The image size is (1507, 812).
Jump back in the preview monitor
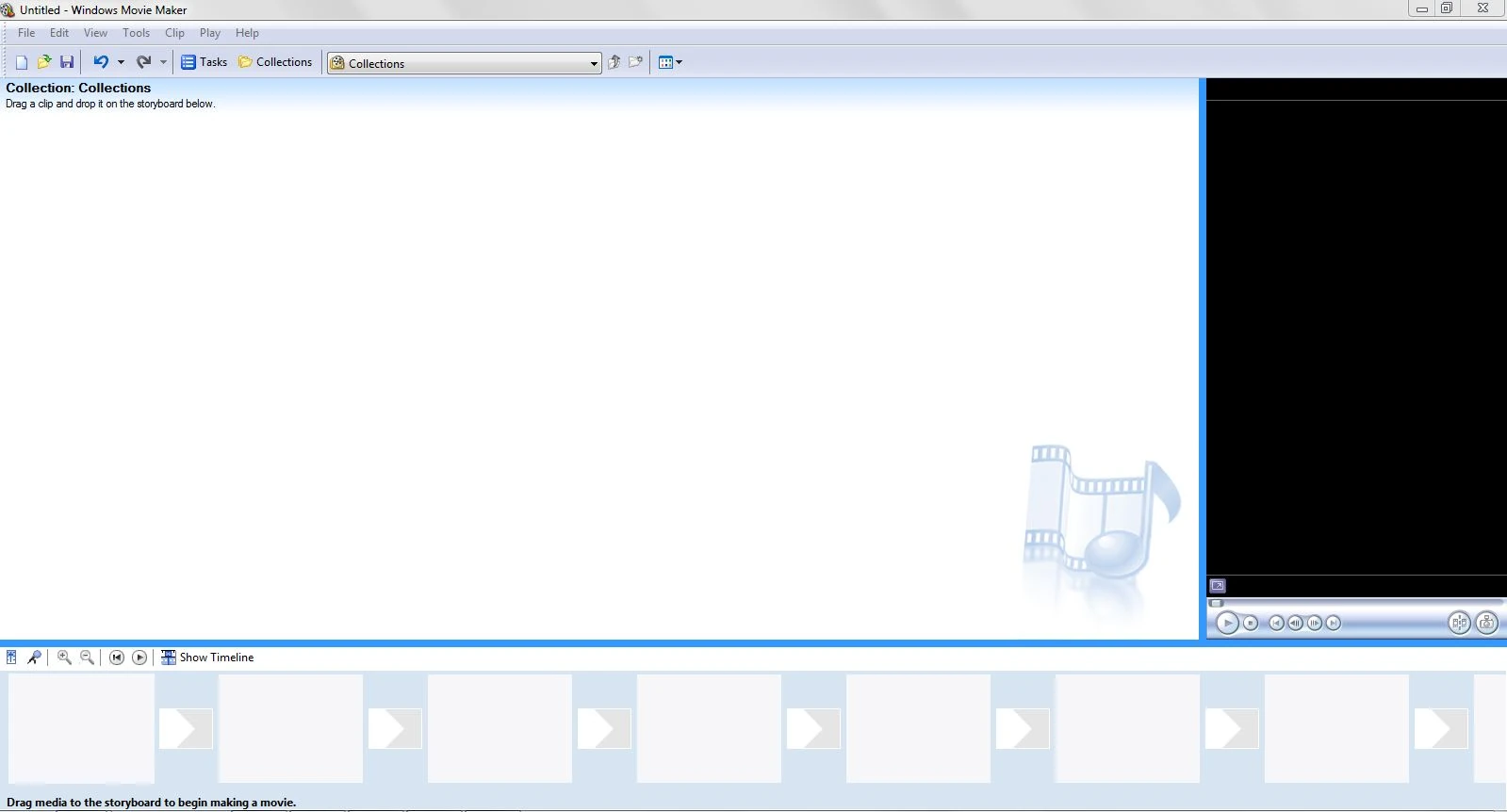pyautogui.click(x=1276, y=623)
